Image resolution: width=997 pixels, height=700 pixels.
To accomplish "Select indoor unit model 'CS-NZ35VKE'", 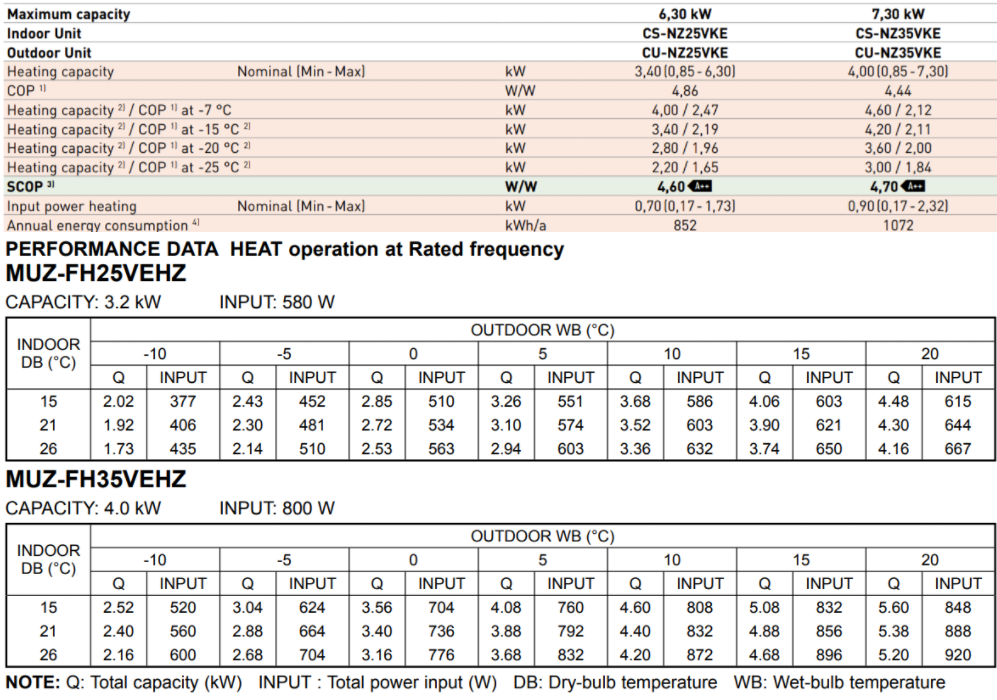I will click(898, 33).
